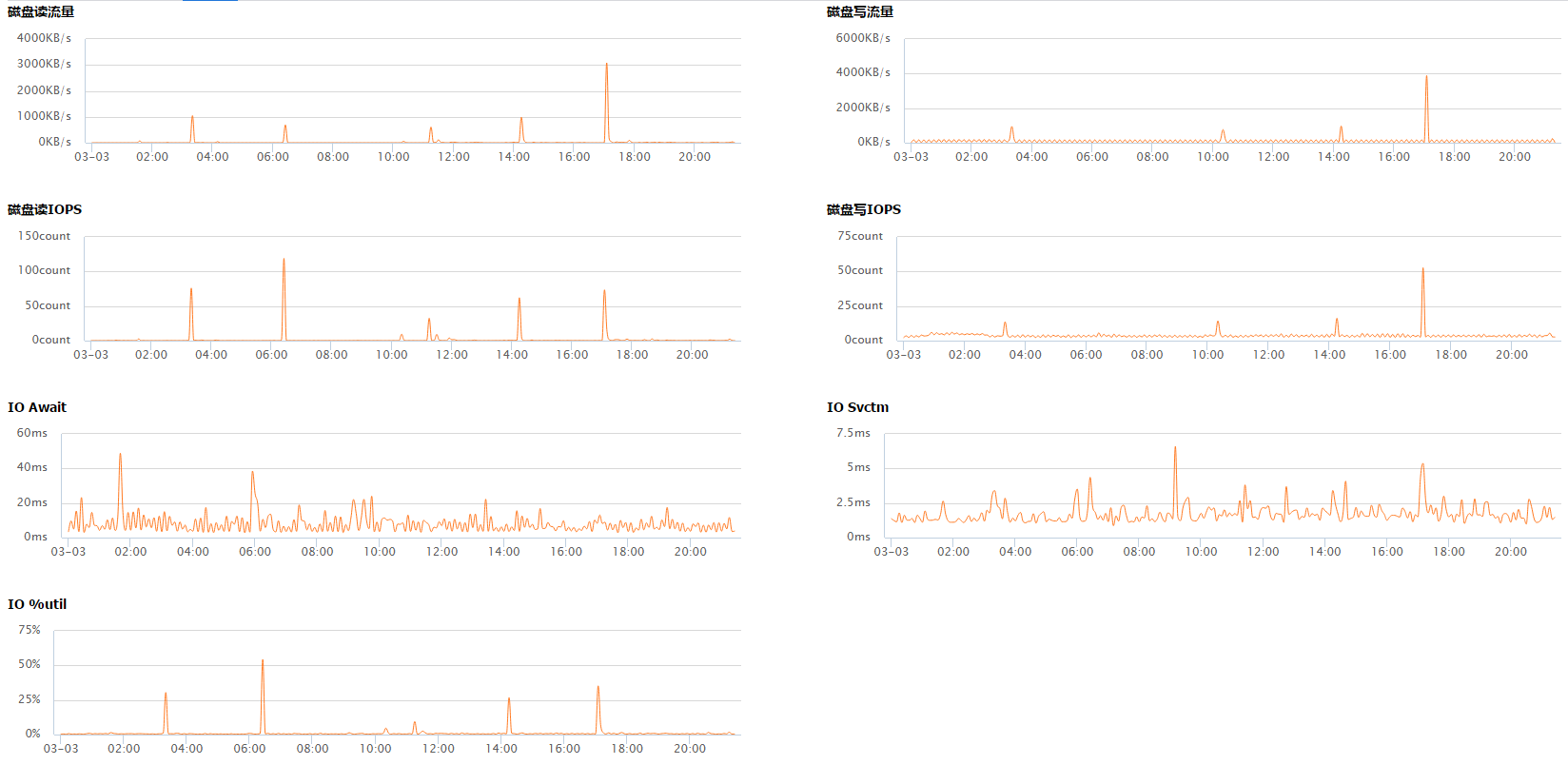Viewport: 1568px width, 765px height.
Task: Click the highest peak in 磁盘写流量 chart
Action: [1426, 77]
